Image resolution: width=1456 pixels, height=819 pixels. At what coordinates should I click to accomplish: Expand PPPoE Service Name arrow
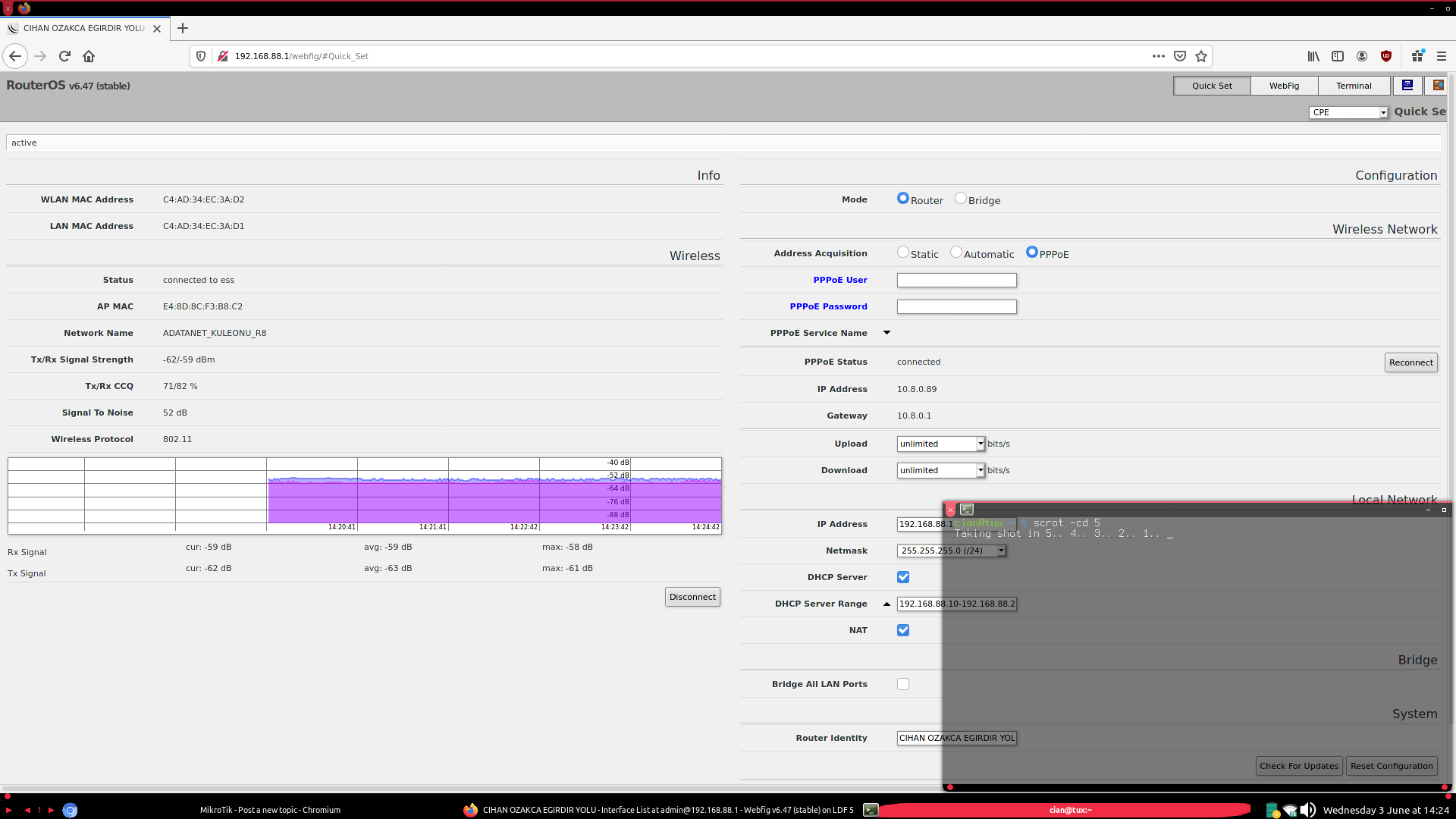tap(886, 333)
